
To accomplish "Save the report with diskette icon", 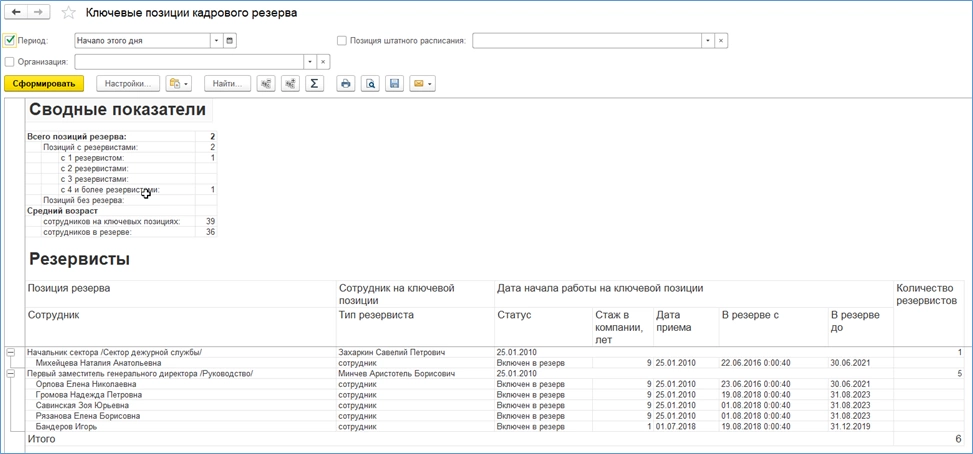I will 395,84.
